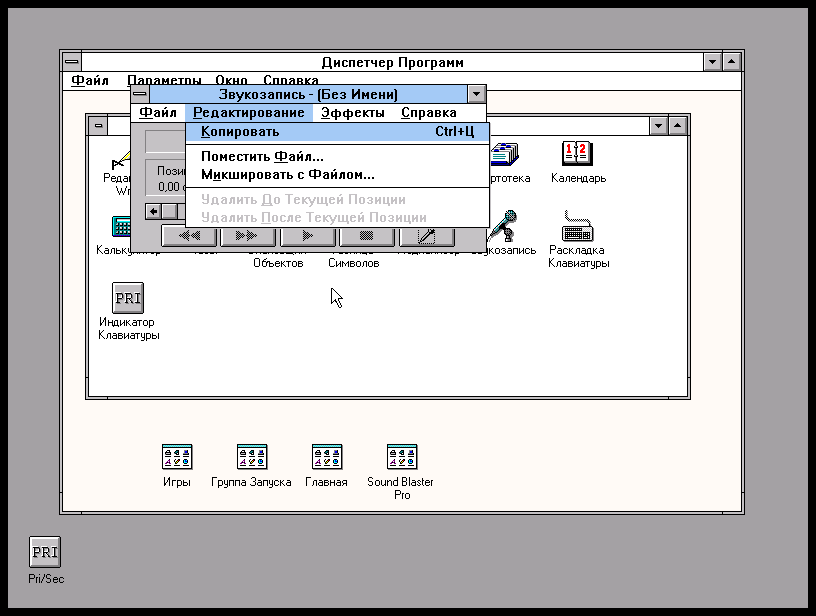816x616 pixels.
Task: Click the Pri/Sec icon on the desktop
Action: coord(45,552)
